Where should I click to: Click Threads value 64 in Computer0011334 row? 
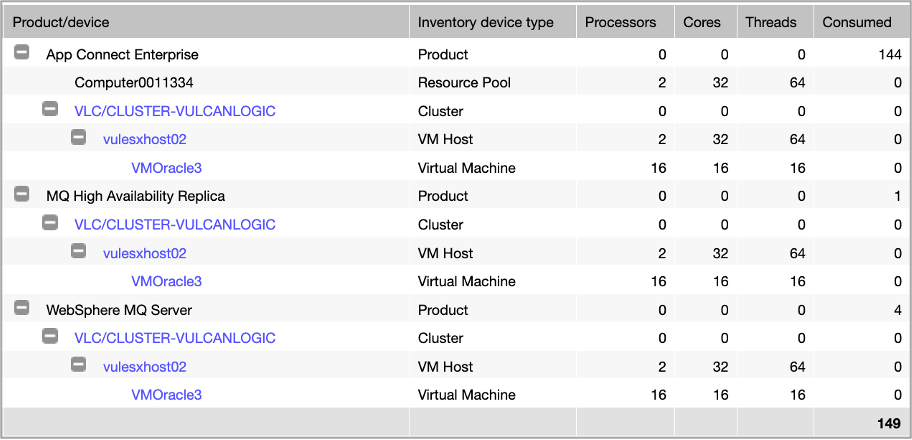coord(797,83)
